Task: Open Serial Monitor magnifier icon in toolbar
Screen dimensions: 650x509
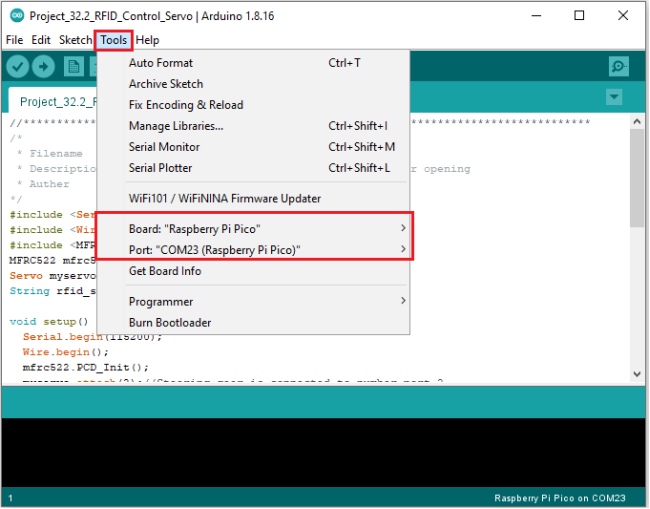Action: (618, 66)
